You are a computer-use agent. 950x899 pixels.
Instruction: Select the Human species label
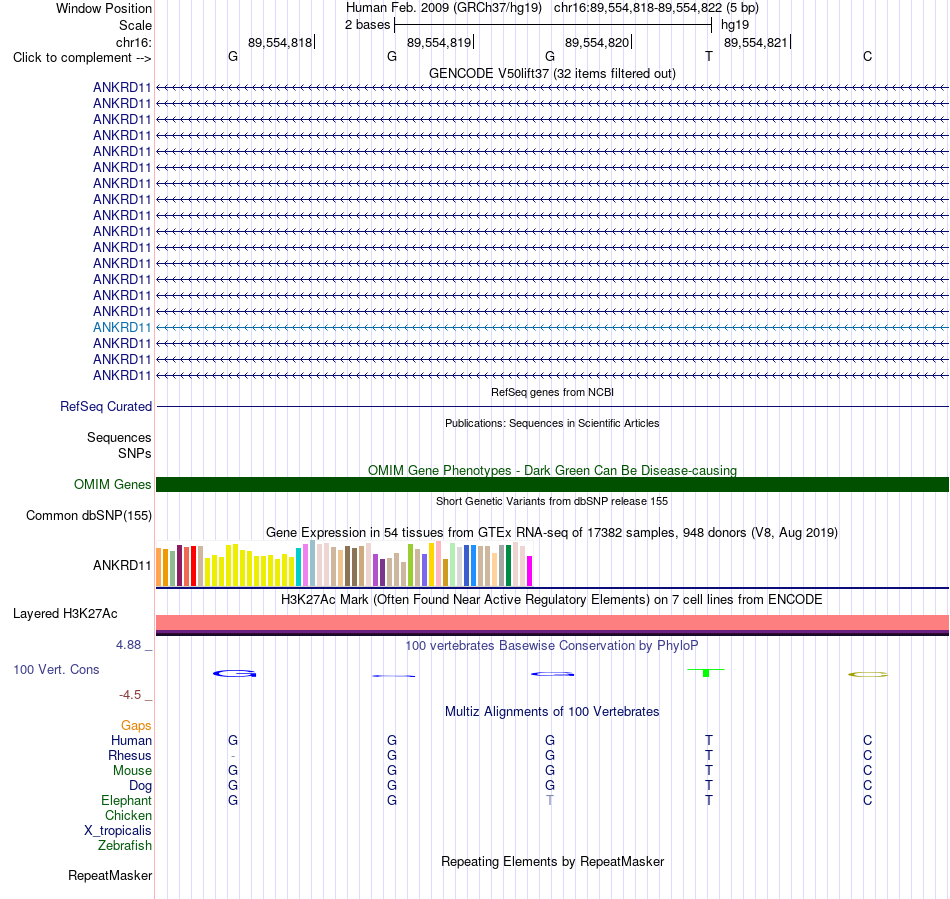pyautogui.click(x=131, y=740)
